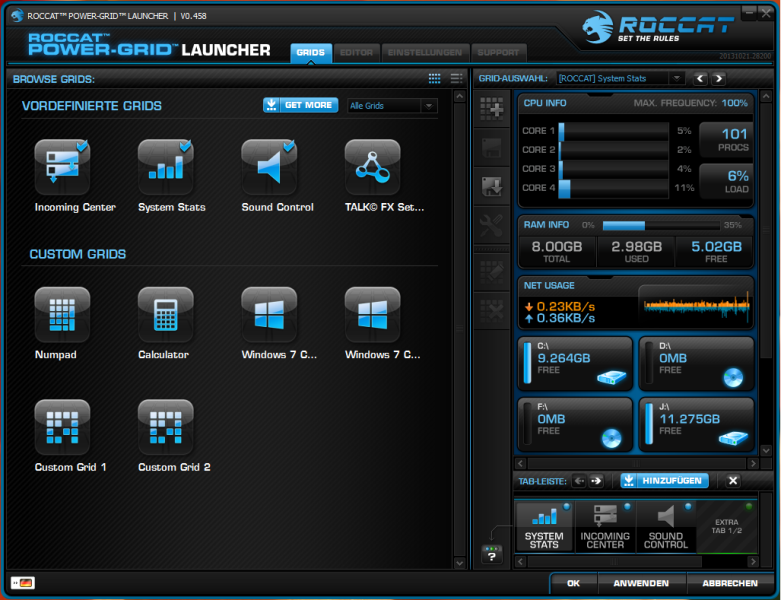Click the tab bar horizontal scroll left arrow

521,562
